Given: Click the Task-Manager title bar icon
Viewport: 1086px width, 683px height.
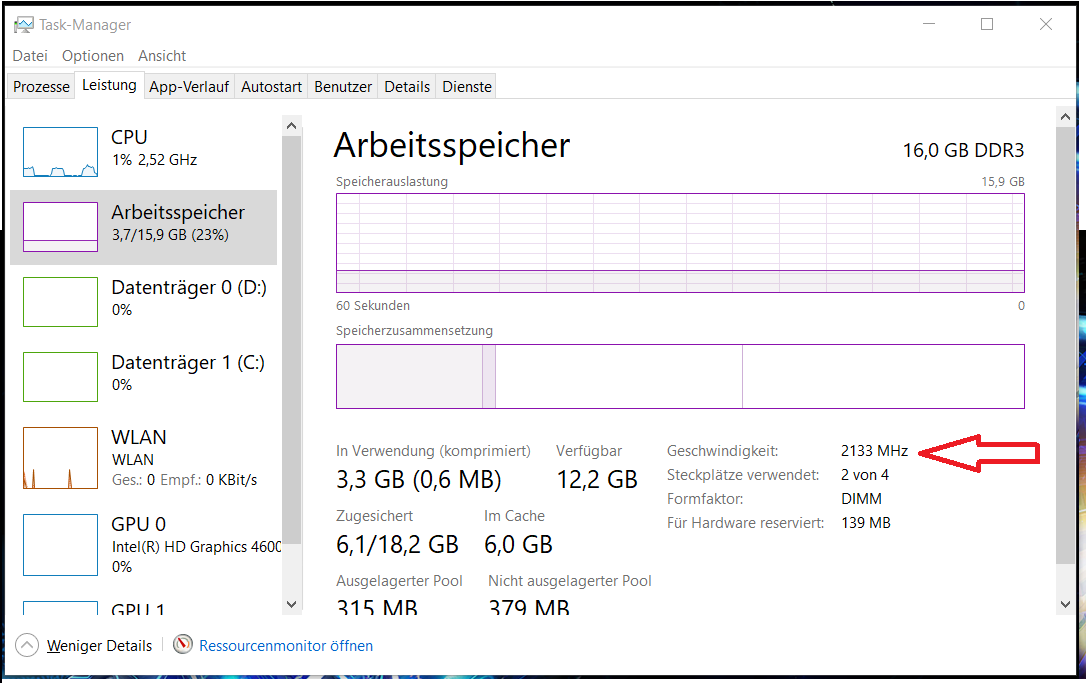Looking at the screenshot, I should pos(23,24).
